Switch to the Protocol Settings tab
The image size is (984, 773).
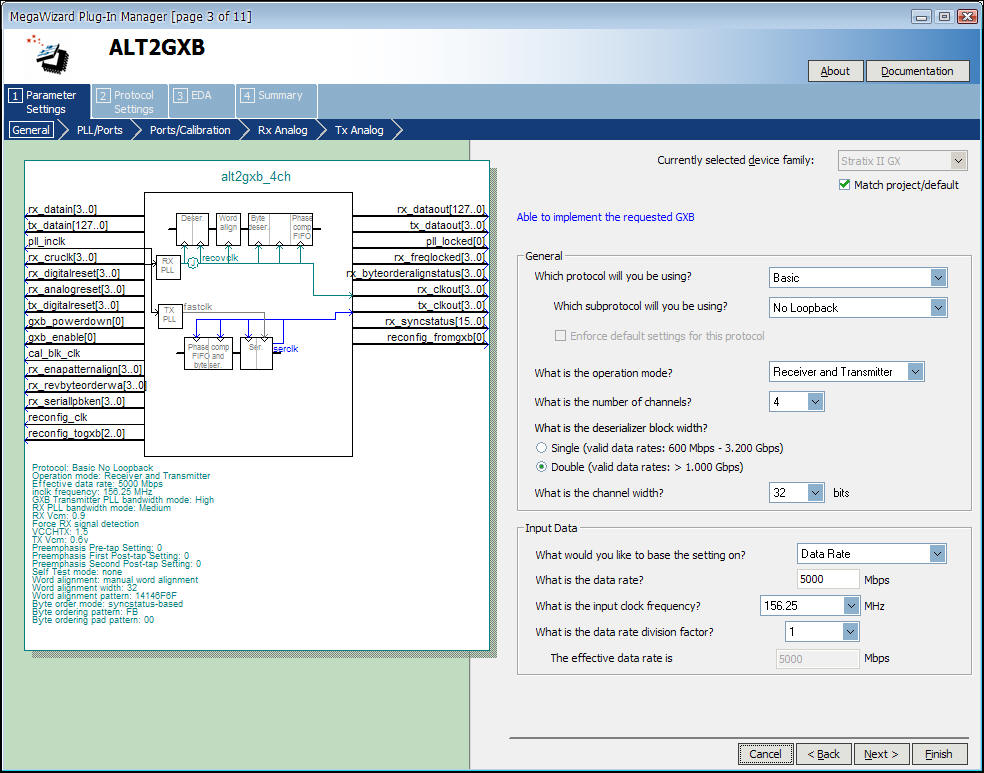[x=129, y=102]
